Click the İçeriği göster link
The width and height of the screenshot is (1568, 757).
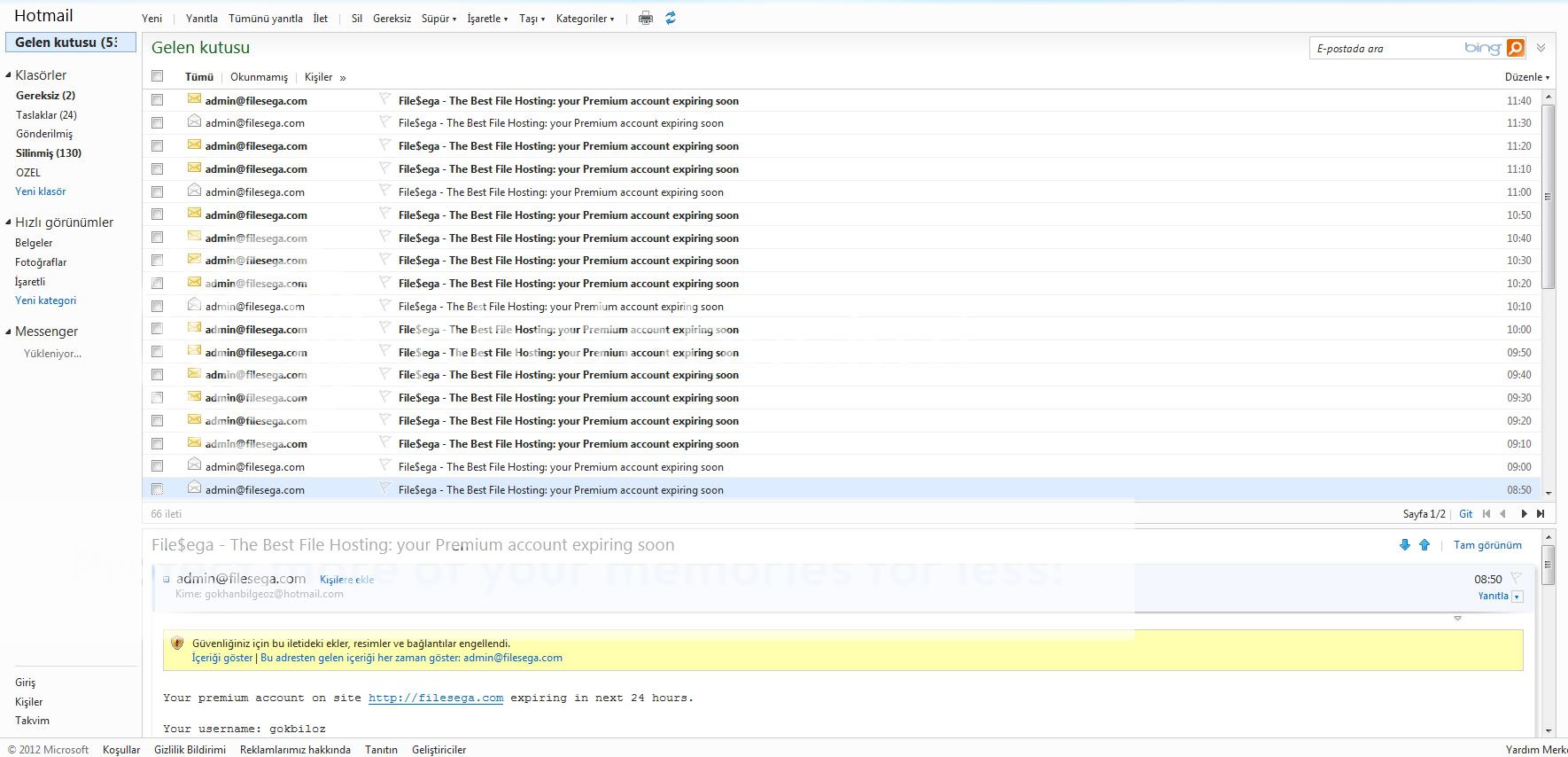tap(222, 658)
